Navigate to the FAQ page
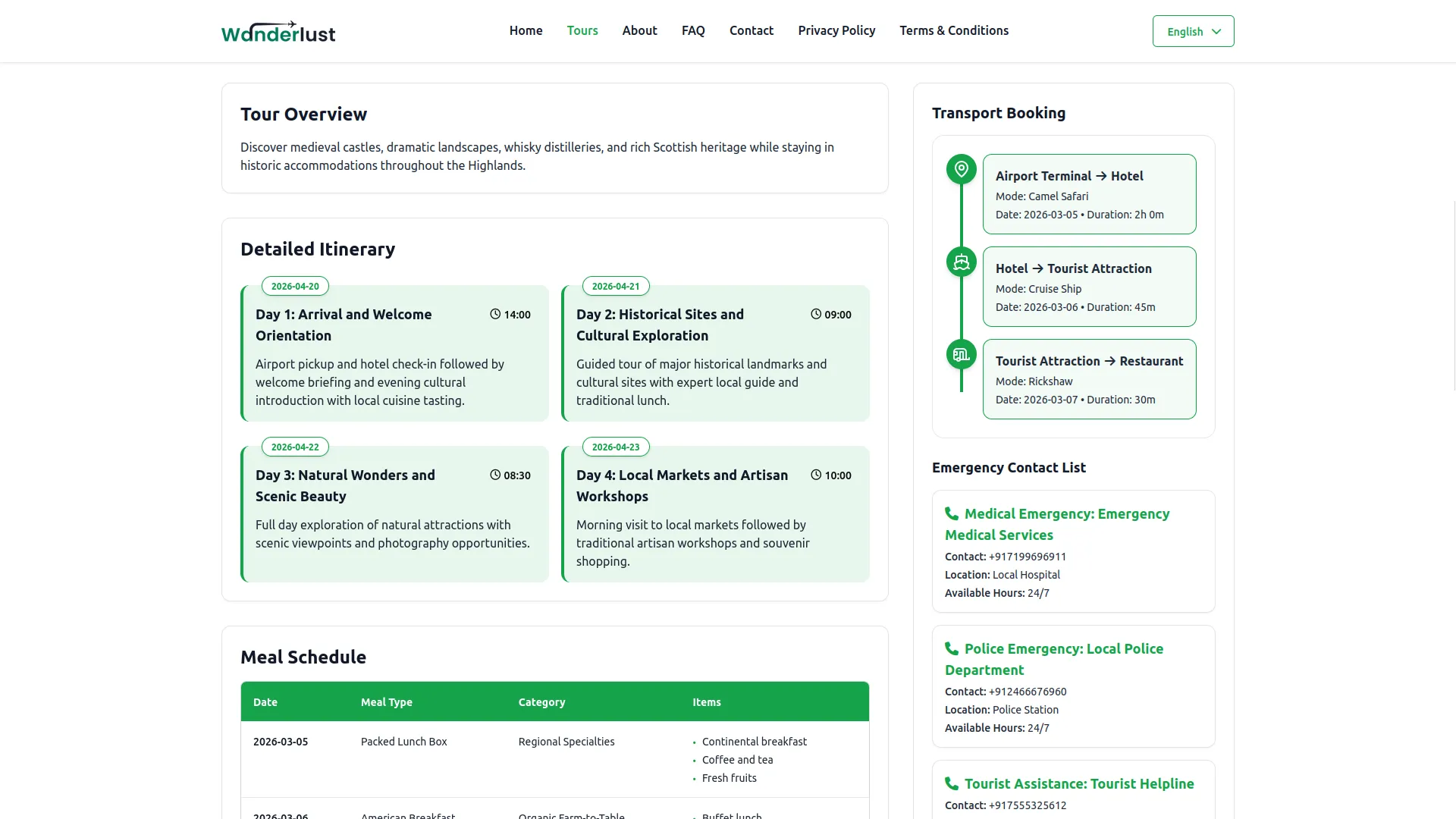The width and height of the screenshot is (1456, 819). 692,30
